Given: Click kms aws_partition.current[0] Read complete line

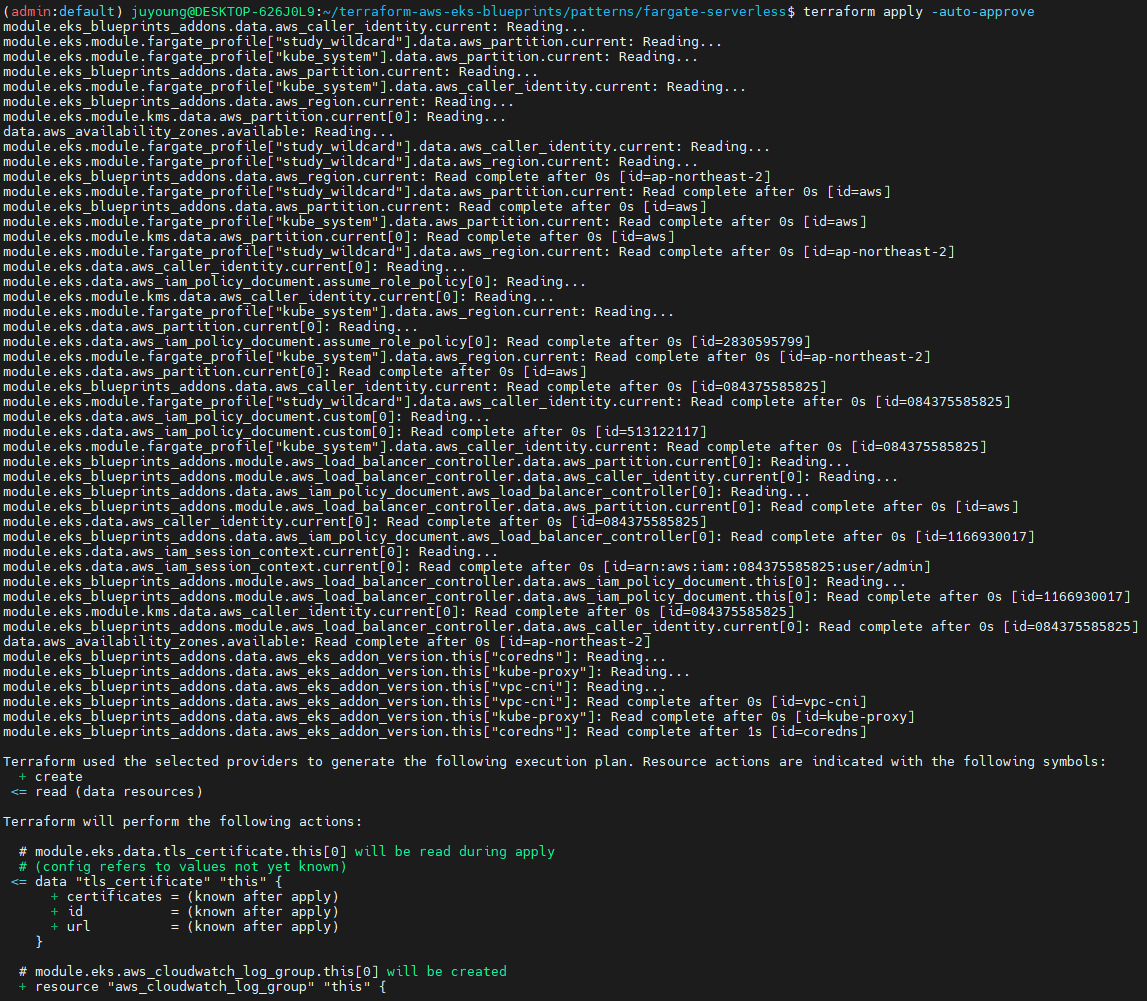Looking at the screenshot, I should point(339,237).
